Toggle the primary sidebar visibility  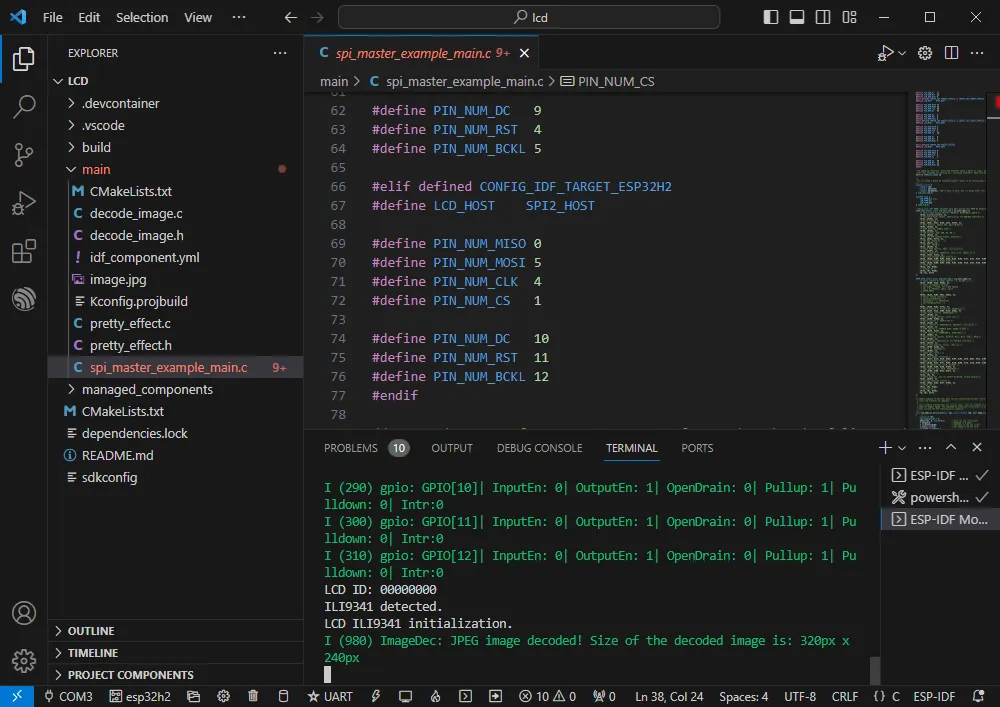(771, 17)
